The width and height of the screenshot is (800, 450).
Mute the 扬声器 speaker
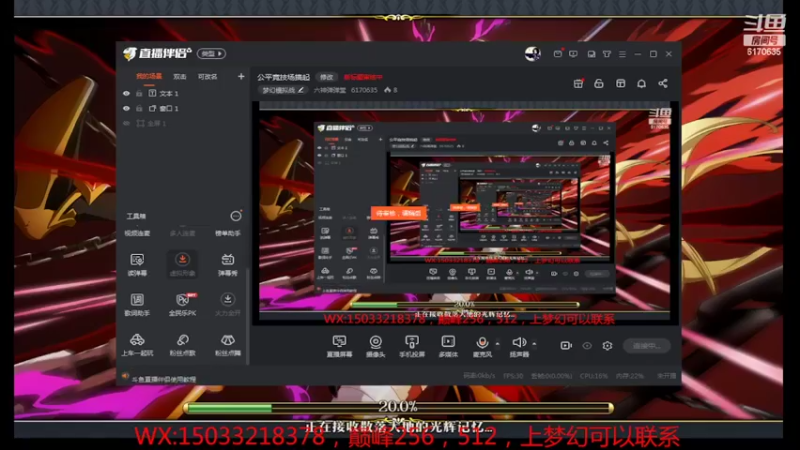click(x=519, y=346)
